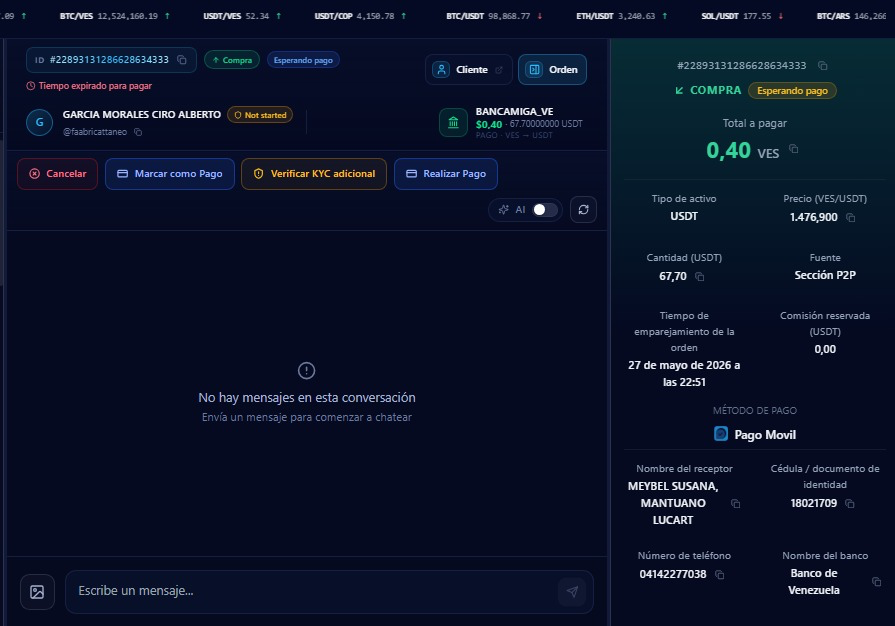Image resolution: width=895 pixels, height=626 pixels.
Task: Click the 67,70 quantity value
Action: tap(672, 276)
